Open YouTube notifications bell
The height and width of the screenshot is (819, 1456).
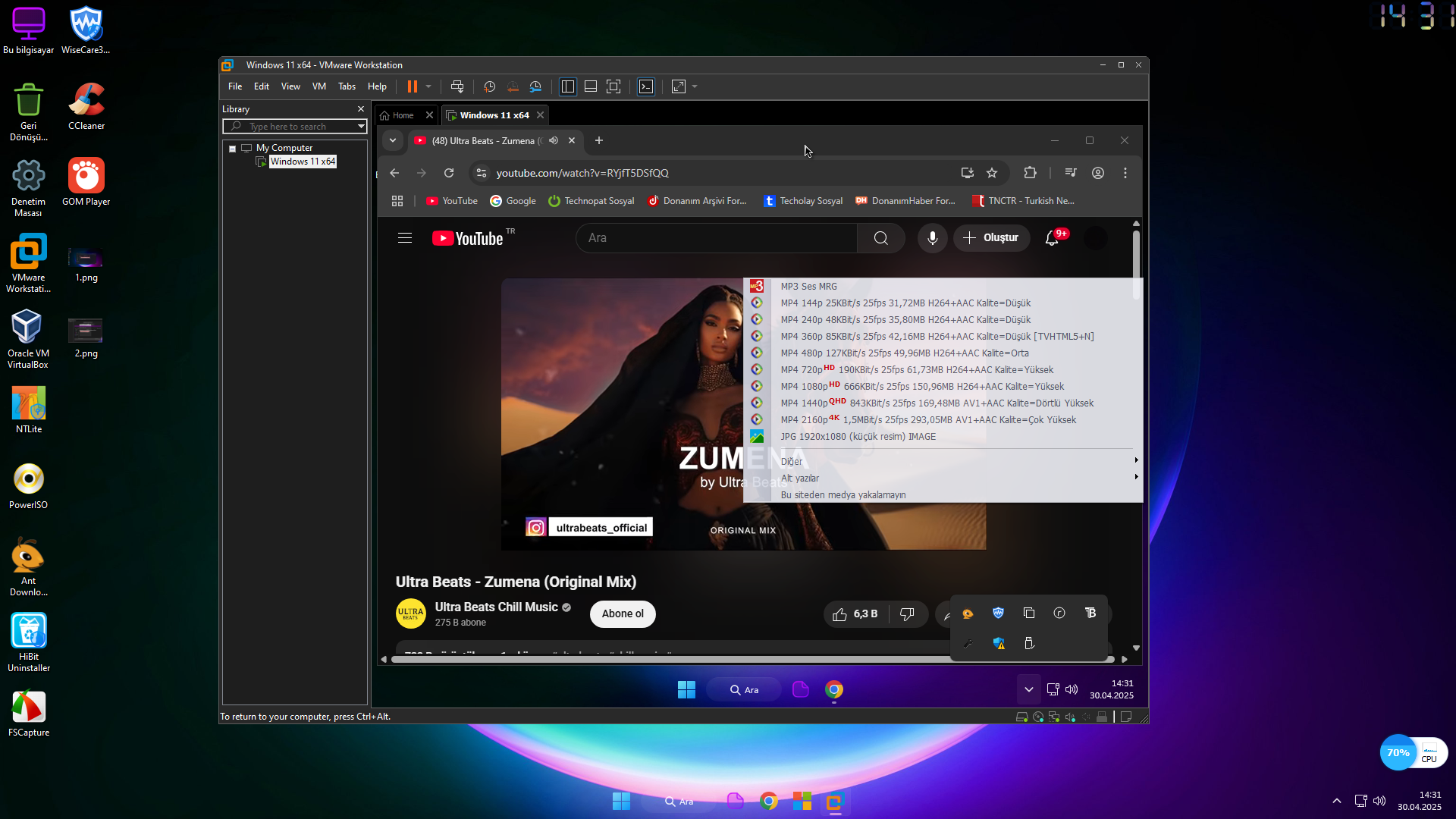click(x=1052, y=238)
